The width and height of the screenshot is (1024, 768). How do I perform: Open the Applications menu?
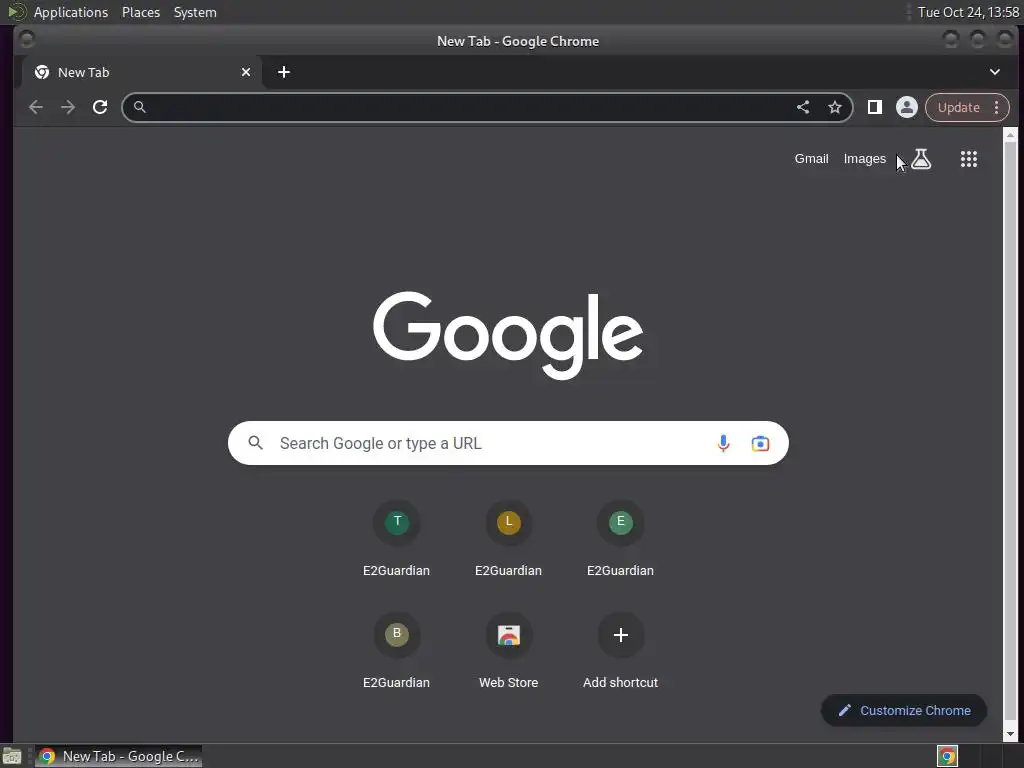pos(71,12)
